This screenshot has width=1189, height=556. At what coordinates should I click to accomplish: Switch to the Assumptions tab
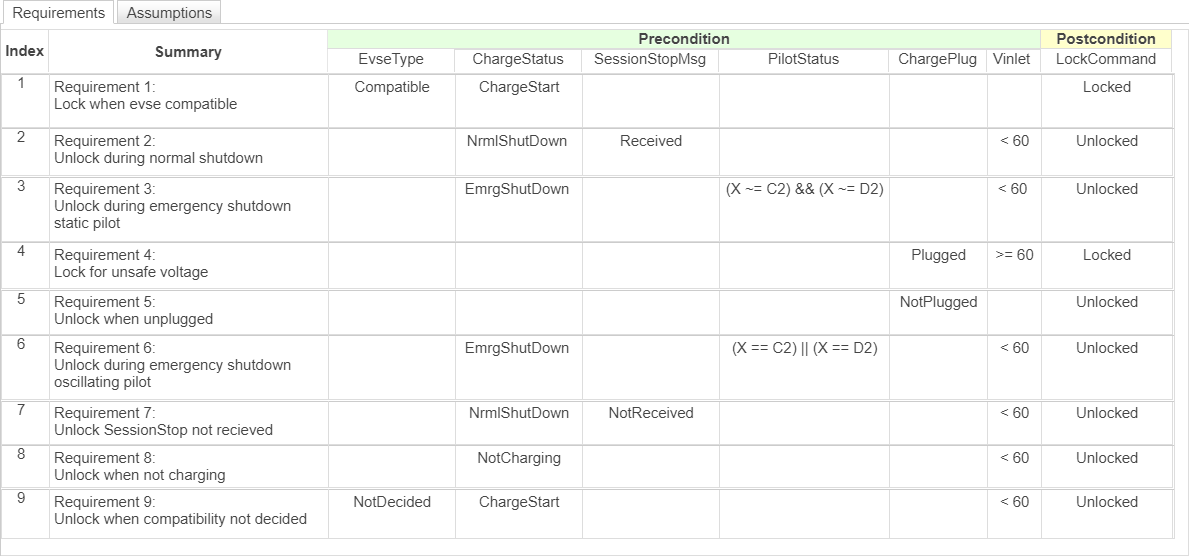pos(169,13)
